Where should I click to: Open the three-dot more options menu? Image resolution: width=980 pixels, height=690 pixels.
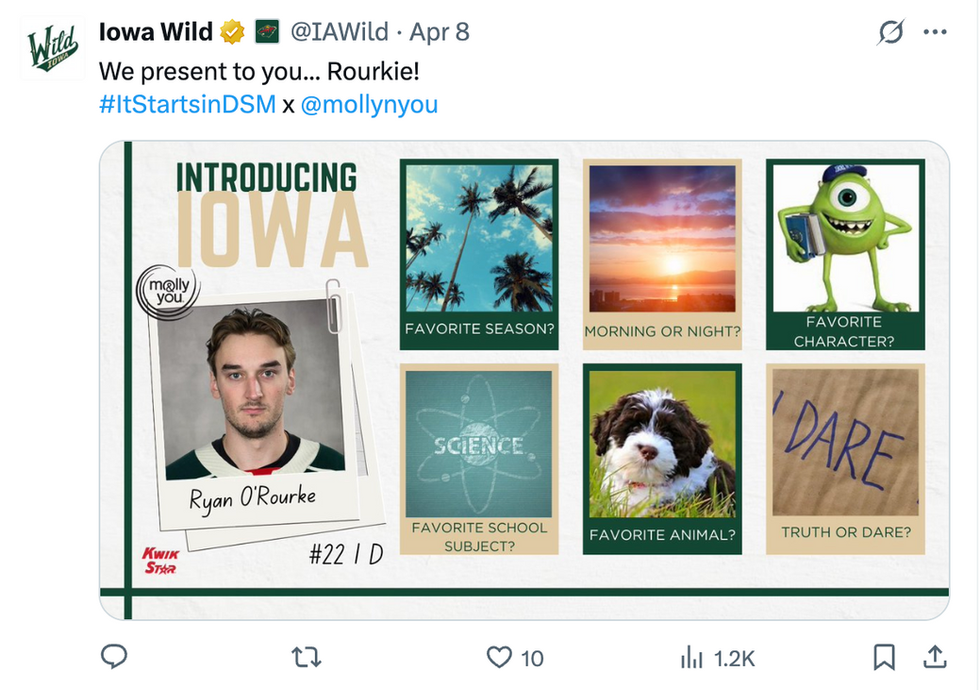[x=935, y=33]
